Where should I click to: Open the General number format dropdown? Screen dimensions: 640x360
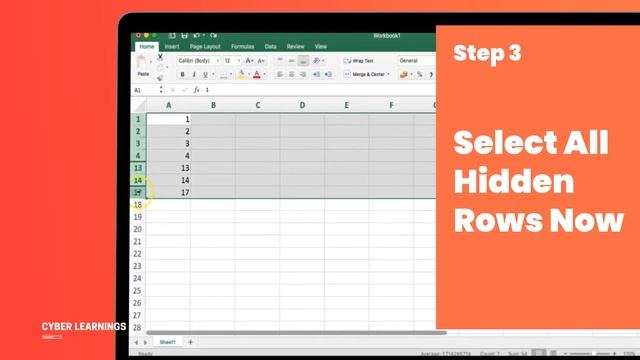point(417,60)
